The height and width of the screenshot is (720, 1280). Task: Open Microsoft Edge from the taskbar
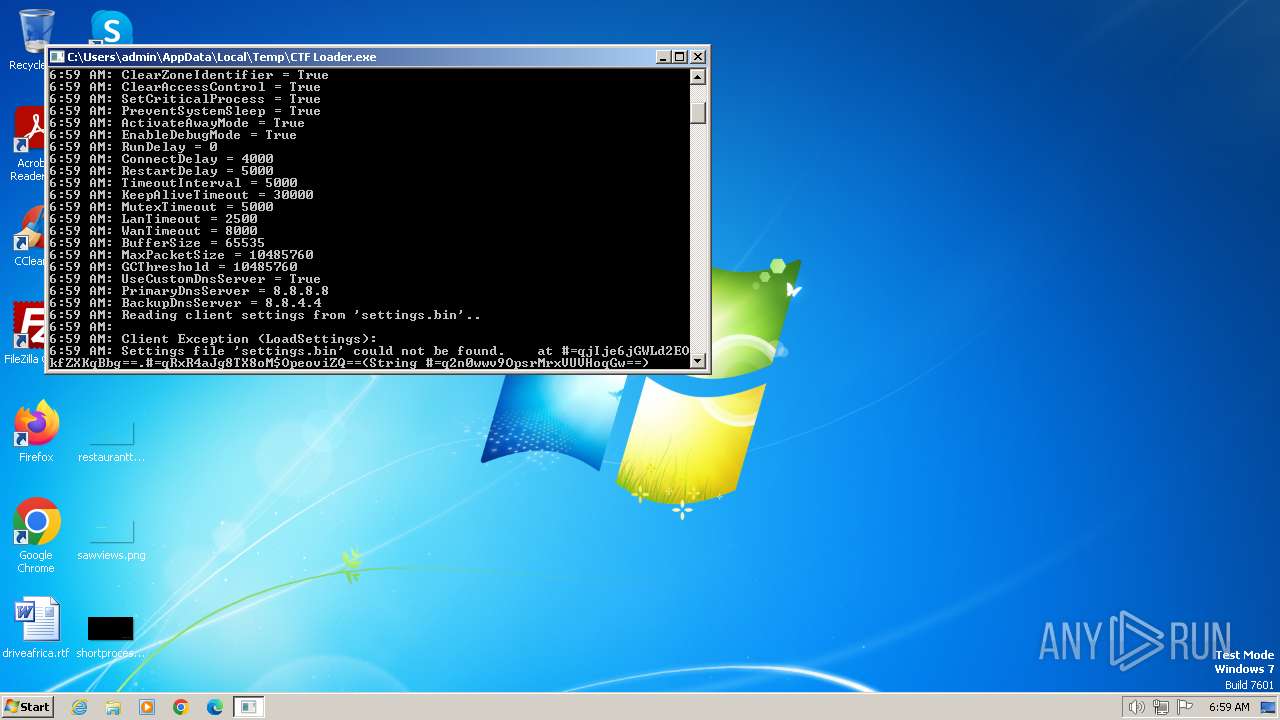point(215,707)
